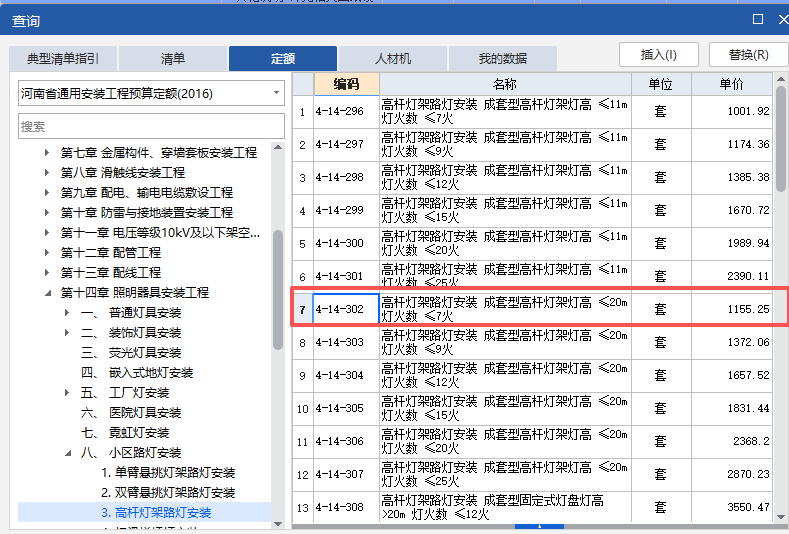This screenshot has height=534, width=789.
Task: Select the 定额 tab
Action: pos(283,59)
